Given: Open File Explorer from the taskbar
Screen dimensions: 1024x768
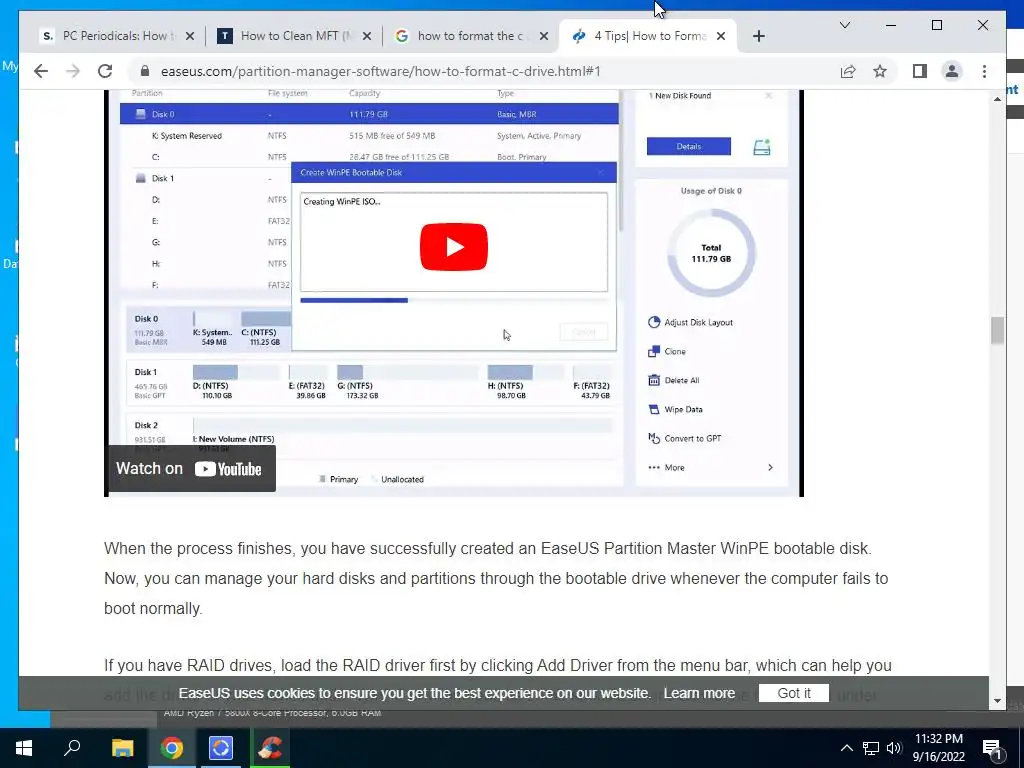Looking at the screenshot, I should click(122, 748).
